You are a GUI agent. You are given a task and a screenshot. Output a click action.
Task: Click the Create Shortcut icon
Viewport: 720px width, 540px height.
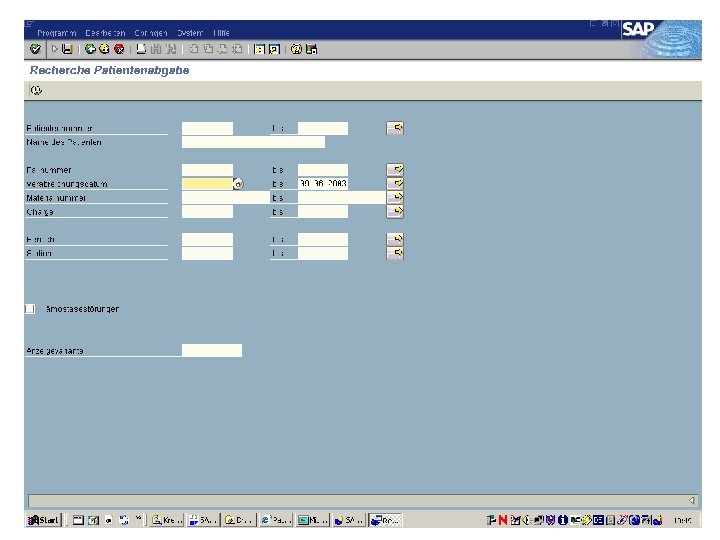(x=274, y=49)
